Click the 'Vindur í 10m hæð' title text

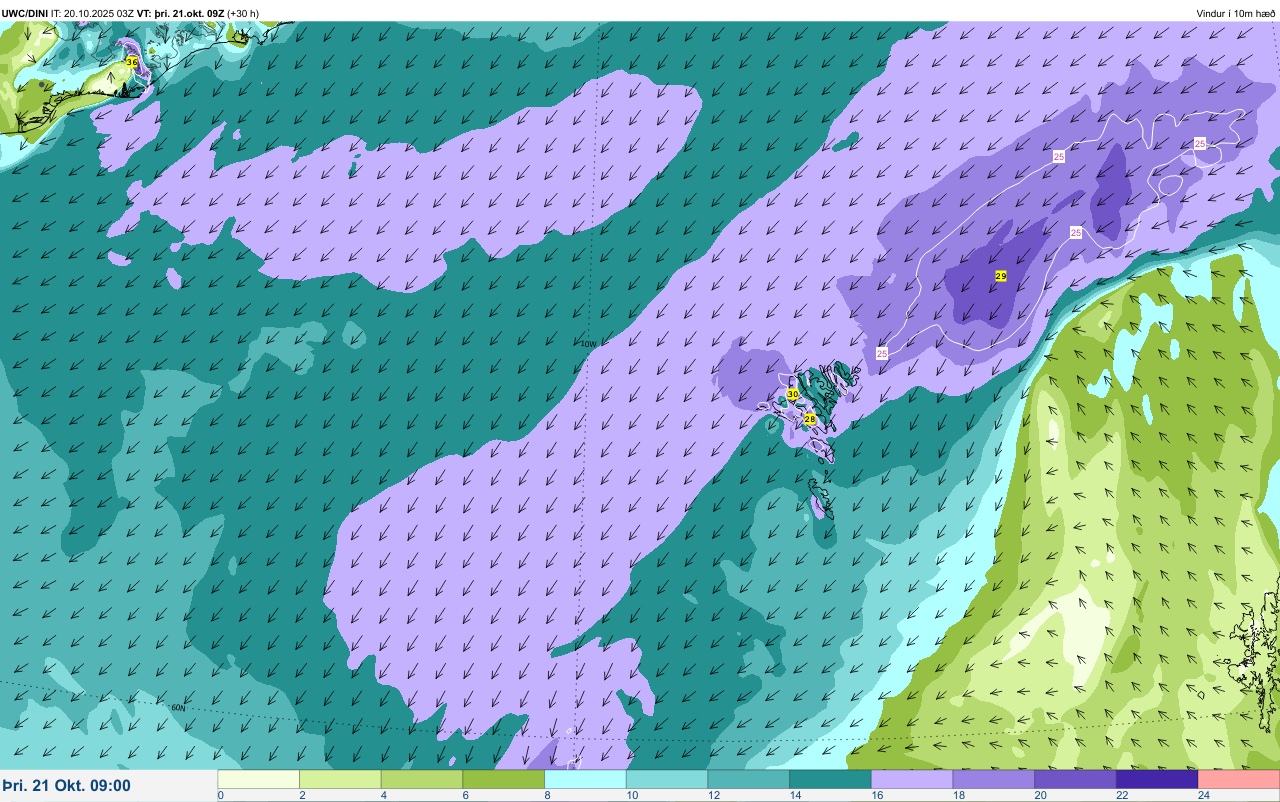coord(1235,13)
